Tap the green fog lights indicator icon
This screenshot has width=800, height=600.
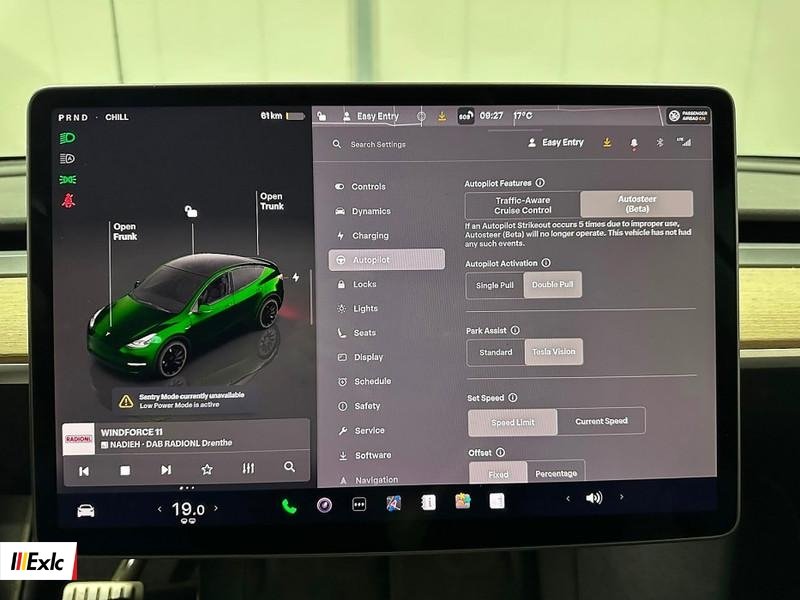[x=68, y=180]
